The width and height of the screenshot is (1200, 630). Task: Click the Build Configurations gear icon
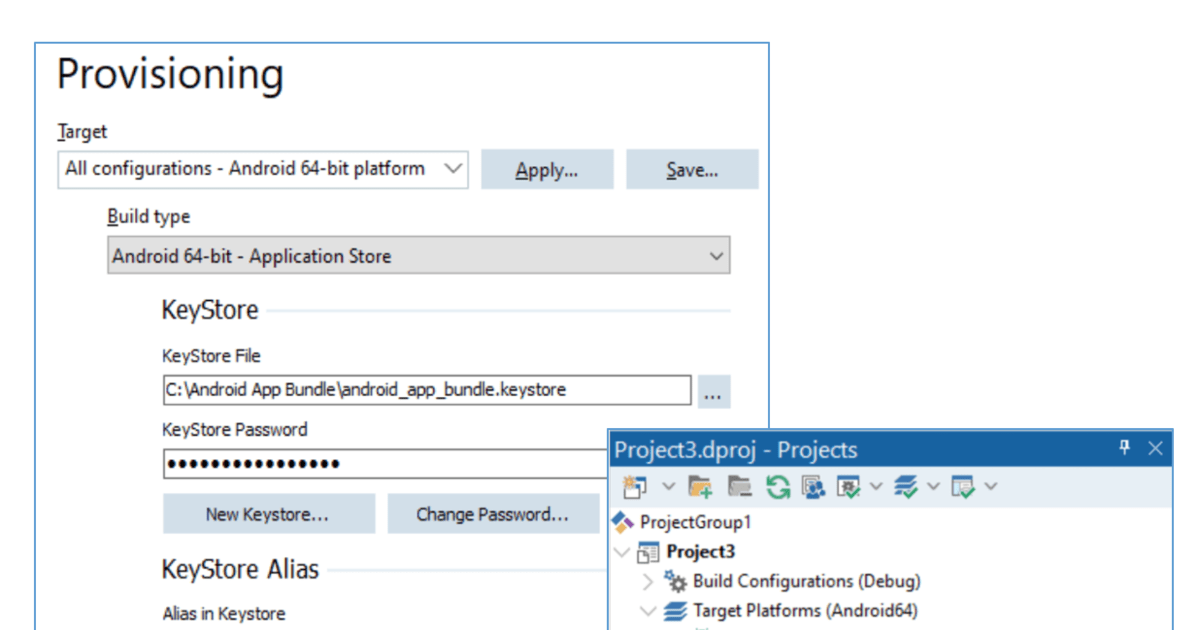[676, 581]
